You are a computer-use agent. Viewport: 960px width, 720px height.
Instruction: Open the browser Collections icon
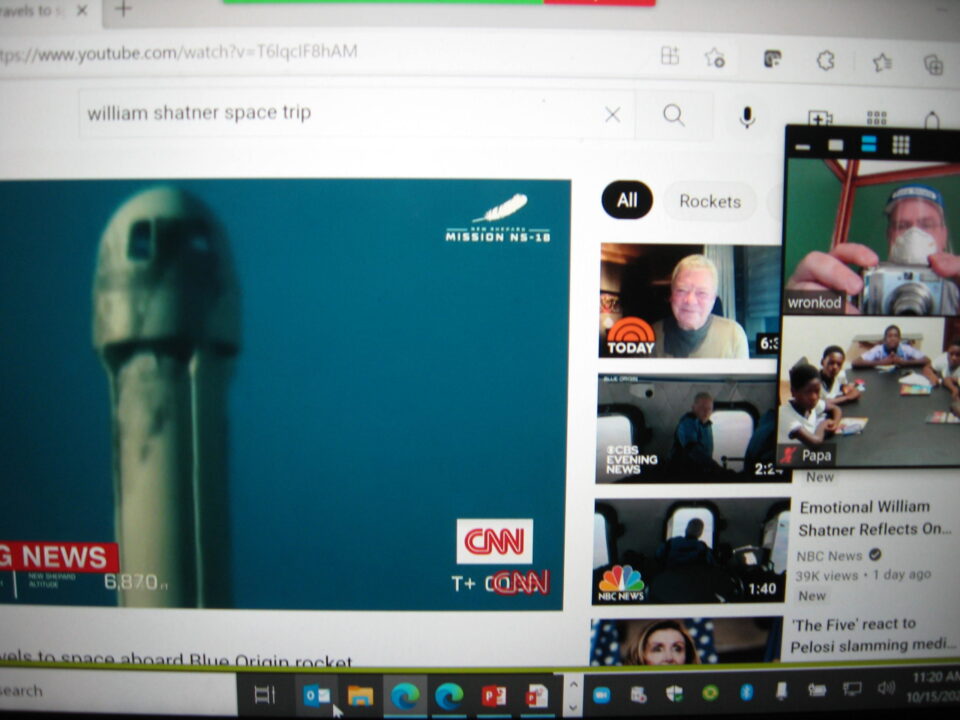(933, 64)
